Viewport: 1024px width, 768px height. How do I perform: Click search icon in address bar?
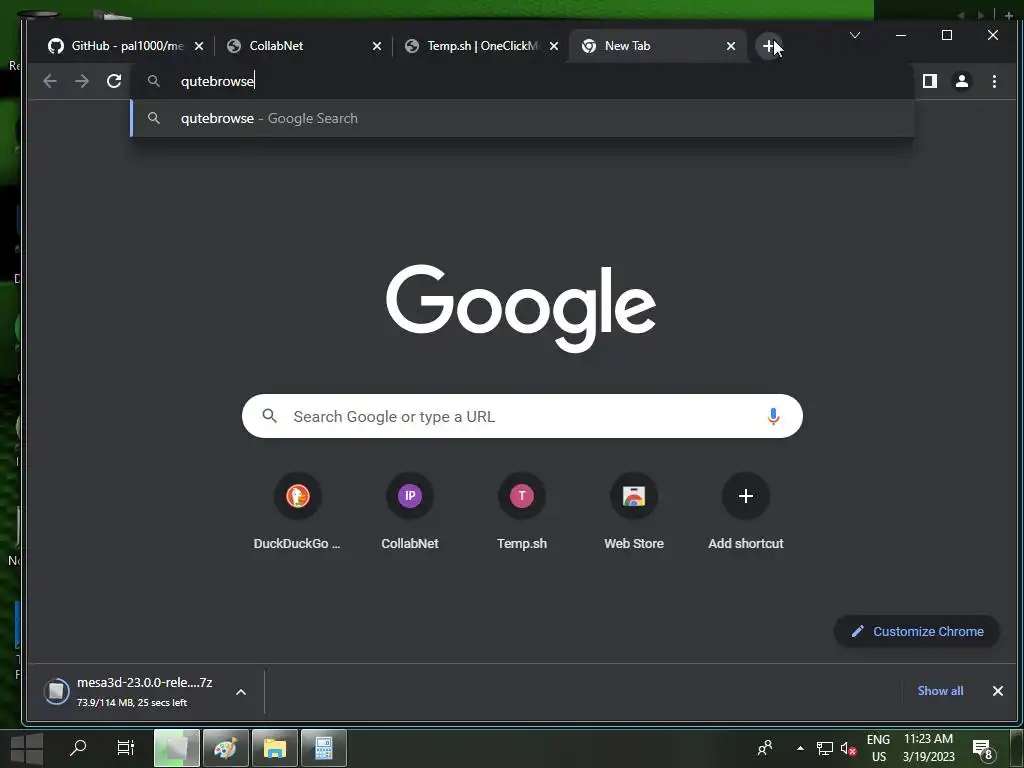pos(153,81)
